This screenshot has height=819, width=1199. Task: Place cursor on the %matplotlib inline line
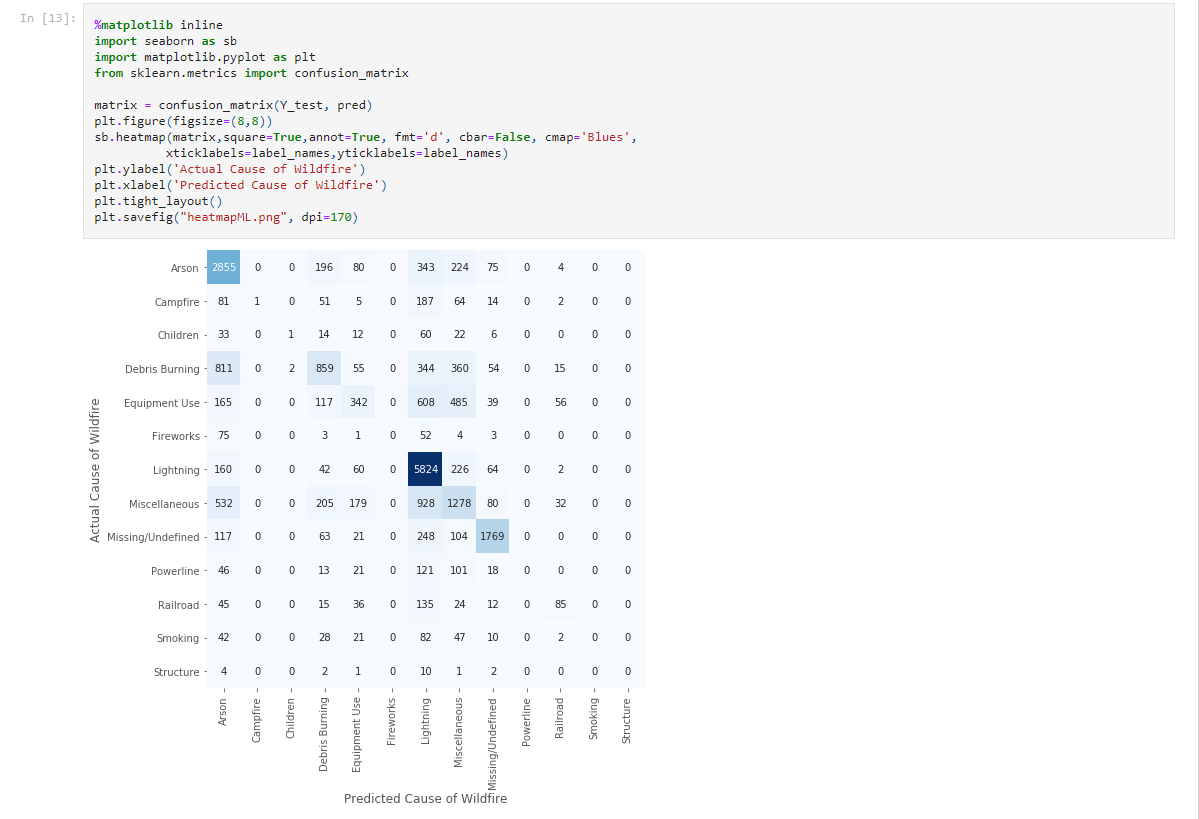tap(158, 25)
